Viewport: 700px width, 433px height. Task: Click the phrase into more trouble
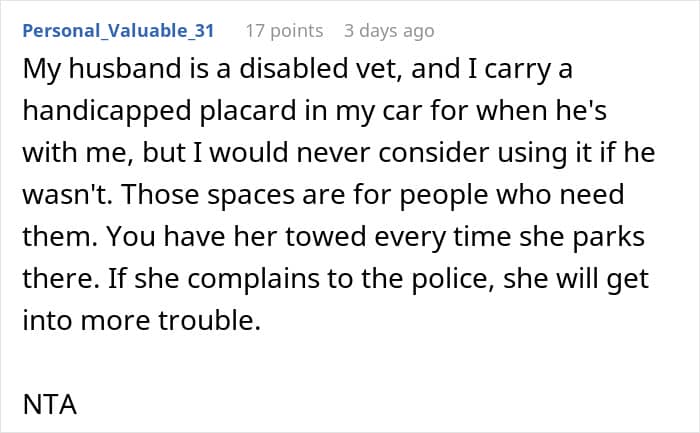142,321
